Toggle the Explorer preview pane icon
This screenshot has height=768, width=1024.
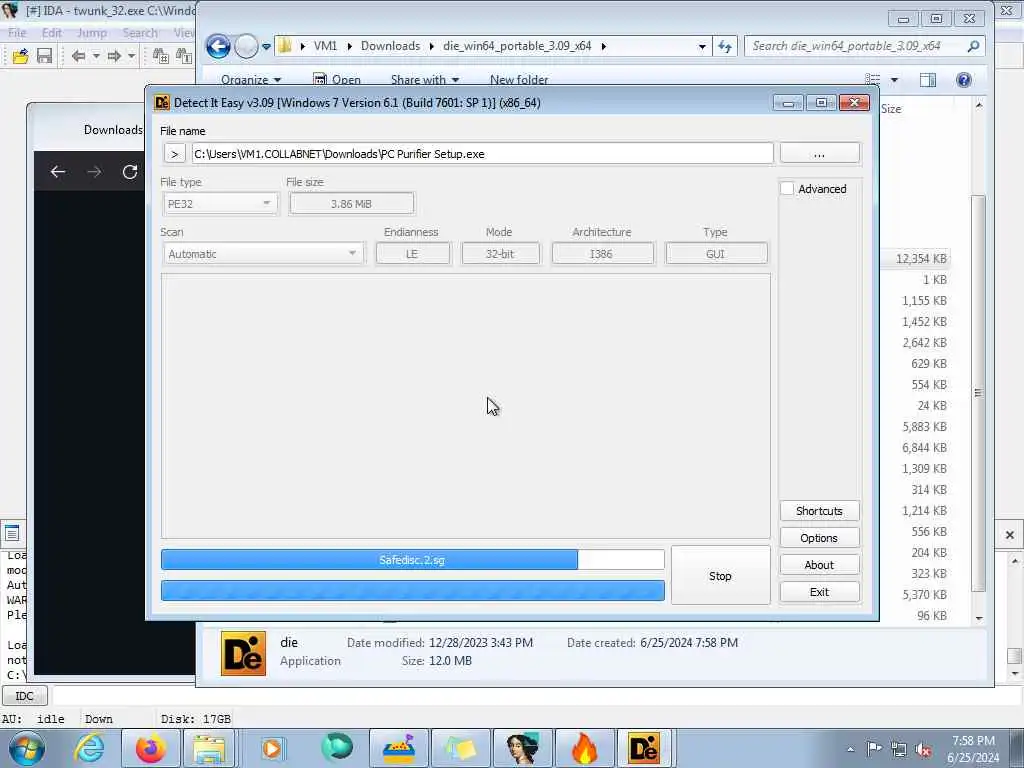tap(927, 80)
